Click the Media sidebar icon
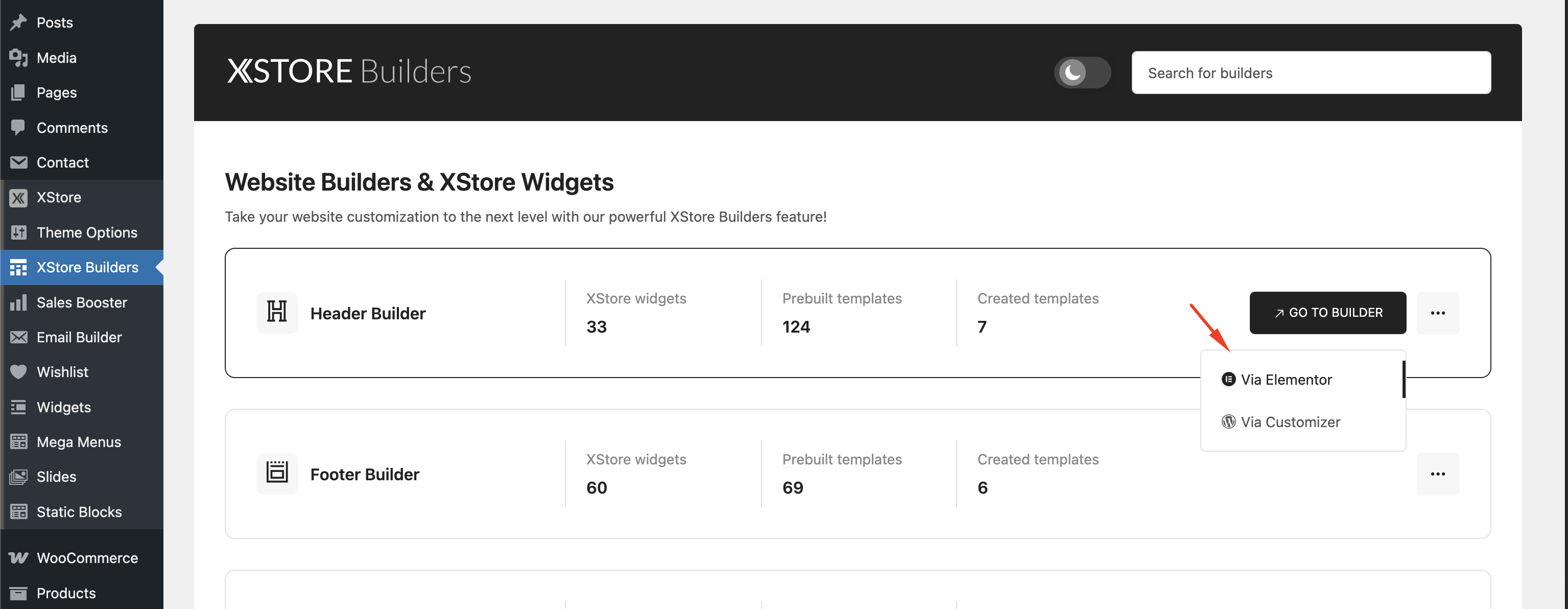Viewport: 1568px width, 609px height. (18, 57)
